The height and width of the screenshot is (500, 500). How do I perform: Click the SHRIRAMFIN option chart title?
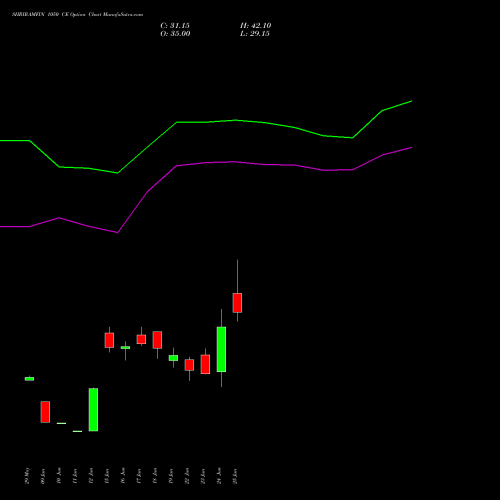click(x=77, y=15)
